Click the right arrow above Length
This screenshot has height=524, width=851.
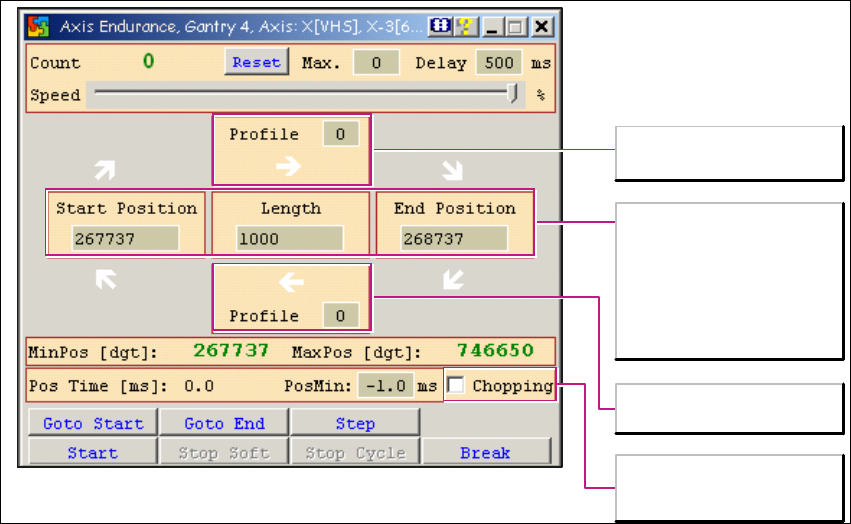289,167
